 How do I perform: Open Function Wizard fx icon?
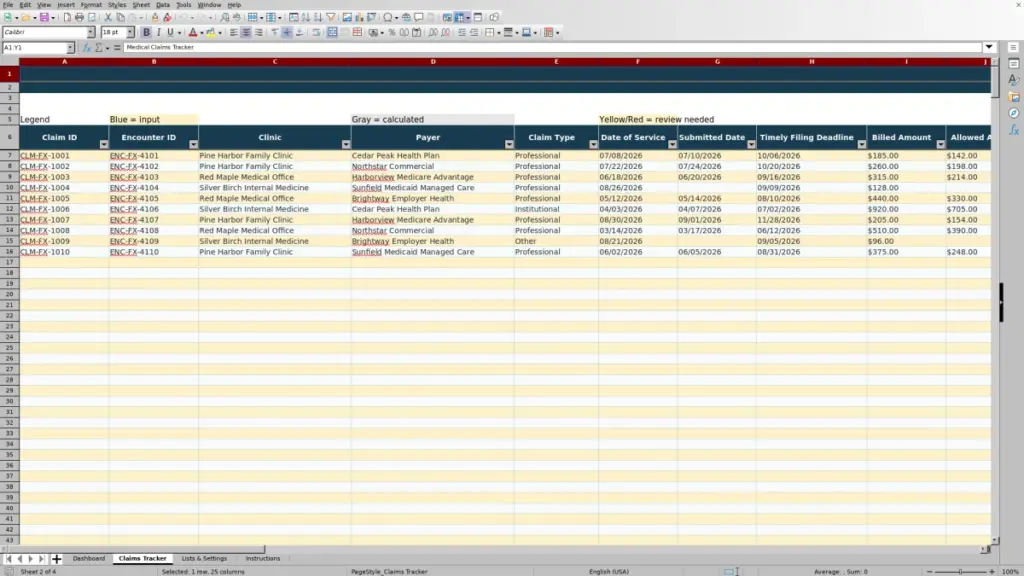[x=86, y=48]
